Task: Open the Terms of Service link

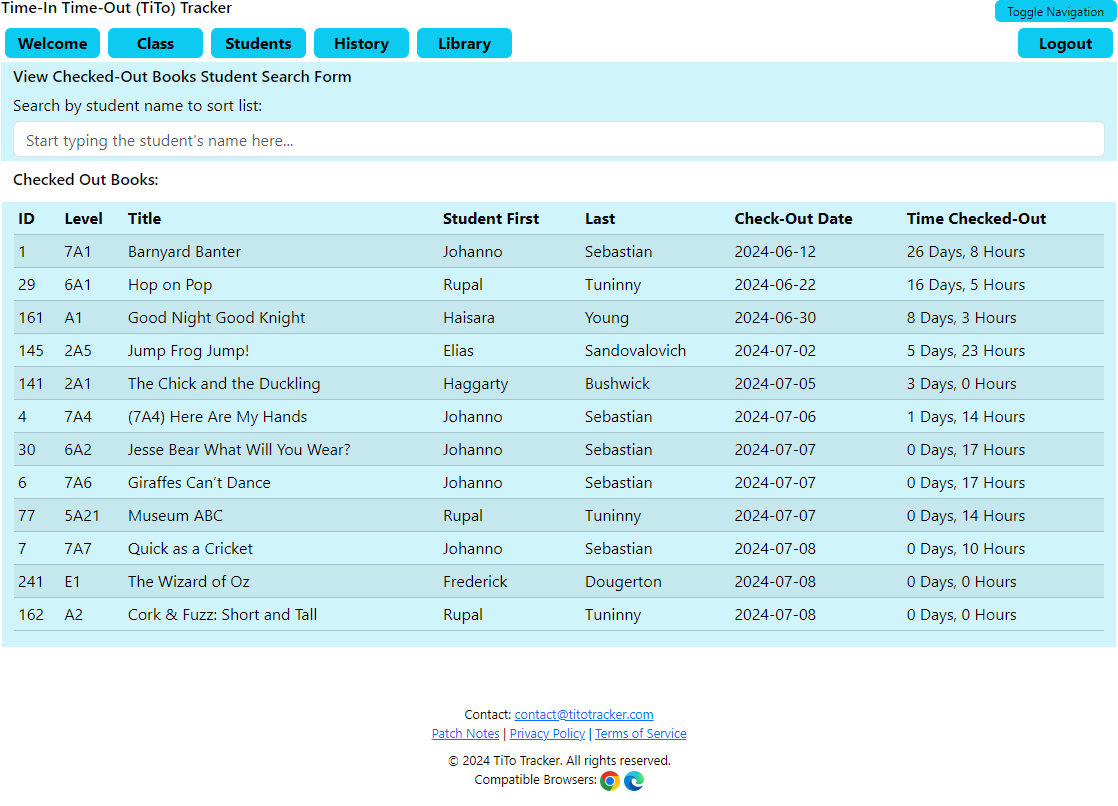Action: pos(640,734)
